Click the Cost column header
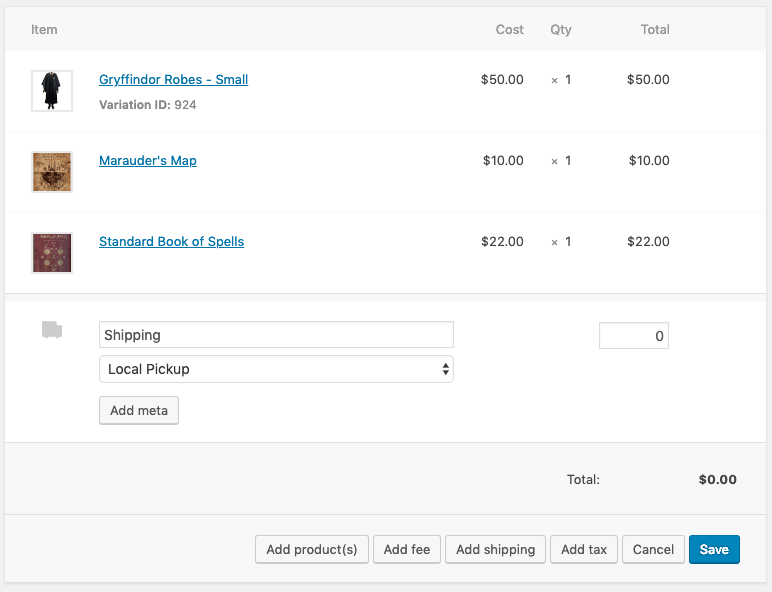Viewport: 772px width, 592px height. coord(509,30)
